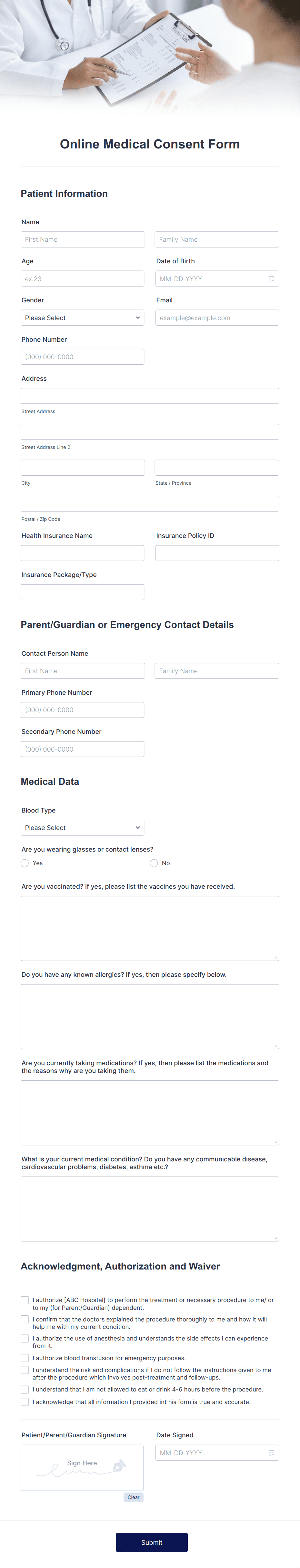Select Yes for glasses or contact lenses

[x=25, y=863]
